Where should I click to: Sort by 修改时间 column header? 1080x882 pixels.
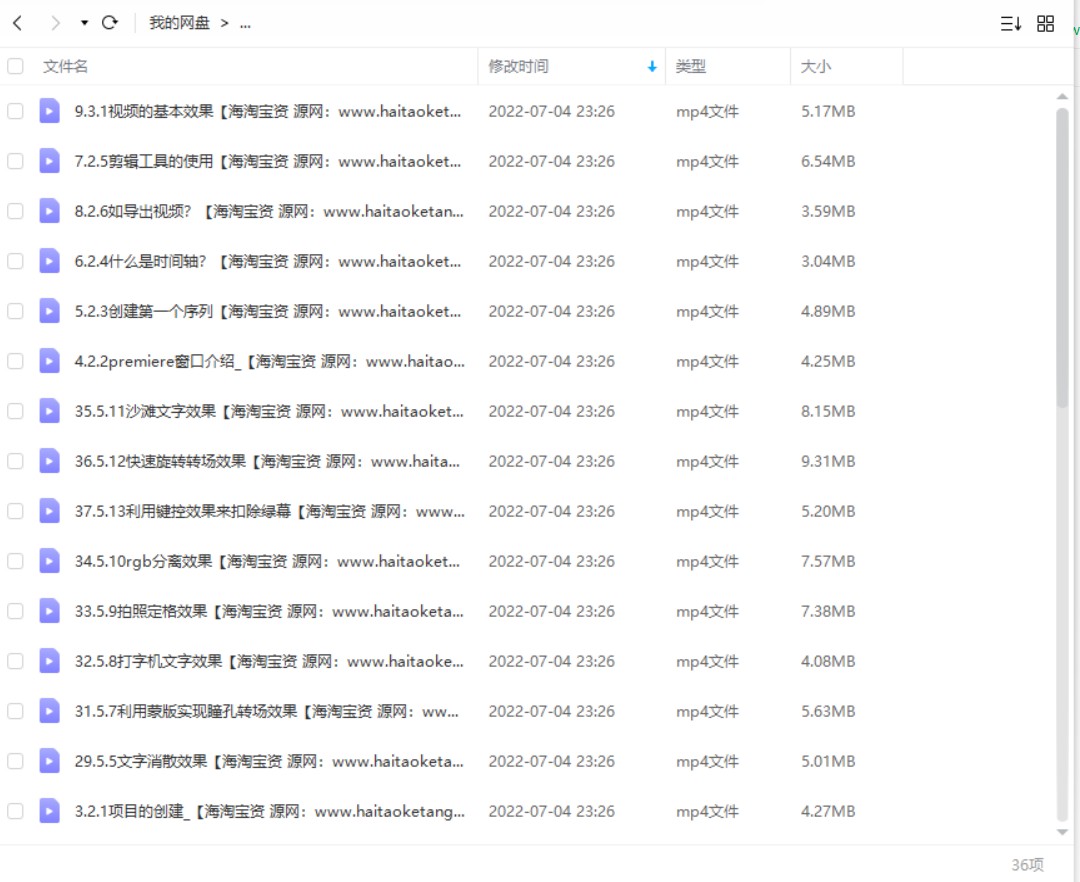tap(518, 66)
